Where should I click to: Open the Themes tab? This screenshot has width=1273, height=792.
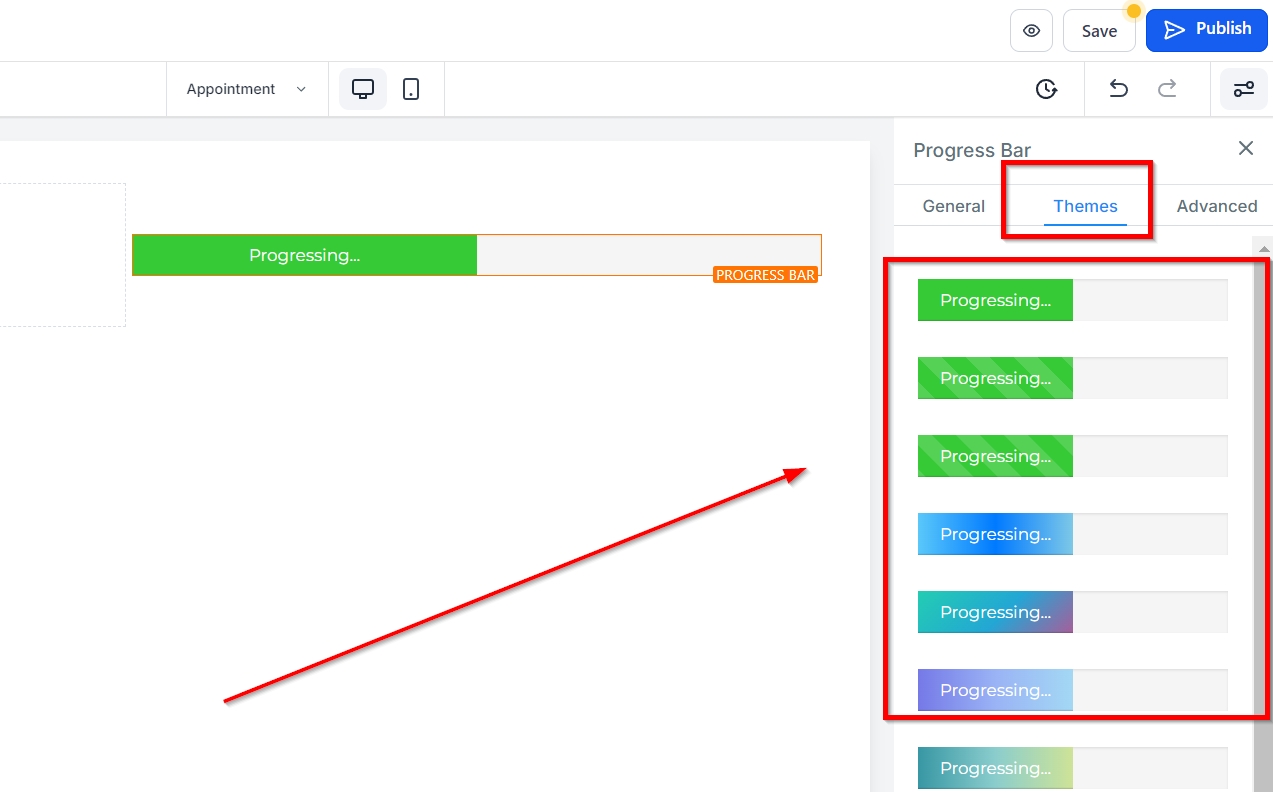pos(1085,206)
